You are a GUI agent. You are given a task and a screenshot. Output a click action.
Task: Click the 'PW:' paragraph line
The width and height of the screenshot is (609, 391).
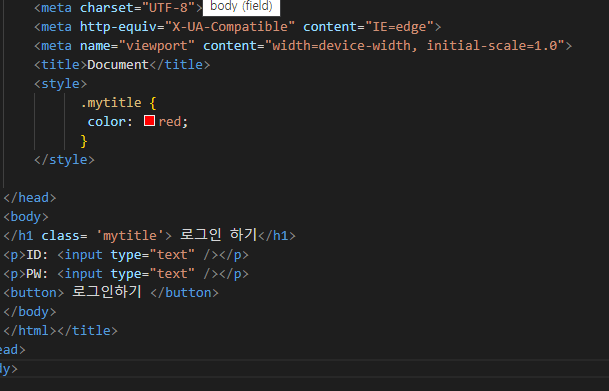click(x=126, y=274)
